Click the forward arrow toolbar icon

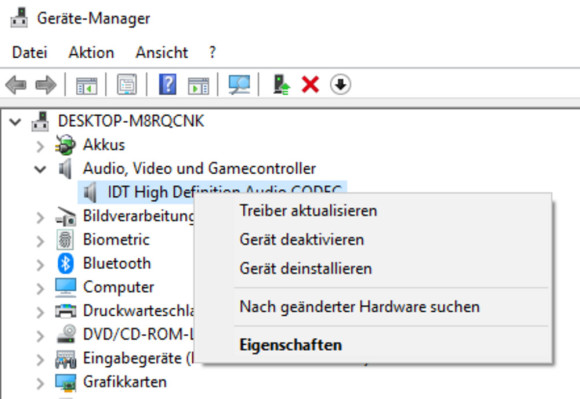tap(46, 85)
